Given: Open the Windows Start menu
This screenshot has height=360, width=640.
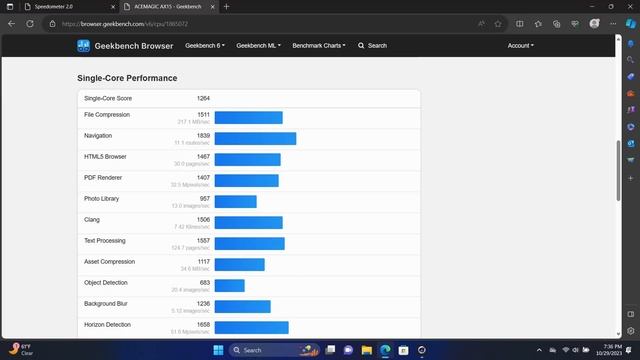Looking at the screenshot, I should [218, 350].
